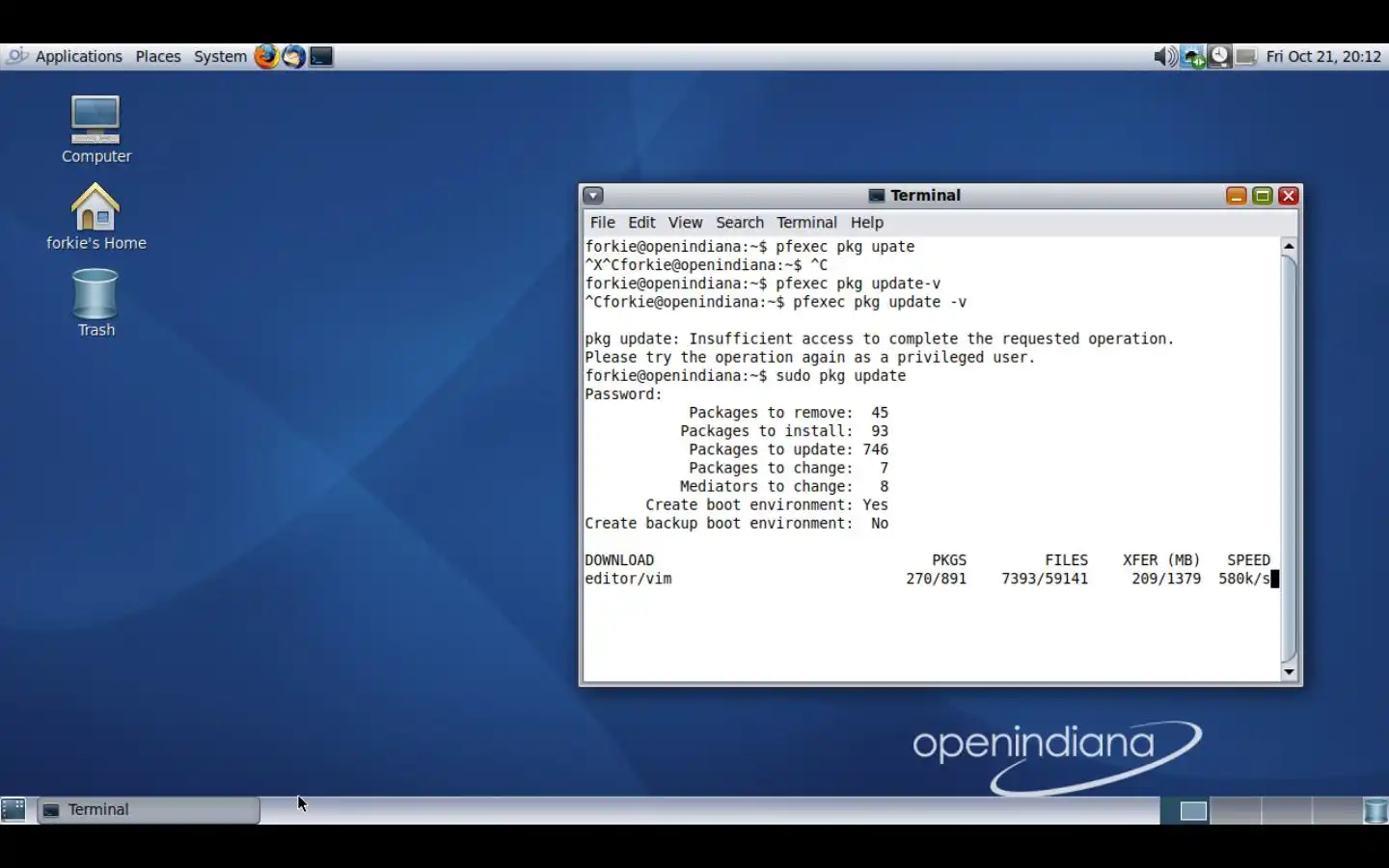Click 'Create backup boot environment: No' line
This screenshot has width=1389, height=868.
[x=737, y=523]
